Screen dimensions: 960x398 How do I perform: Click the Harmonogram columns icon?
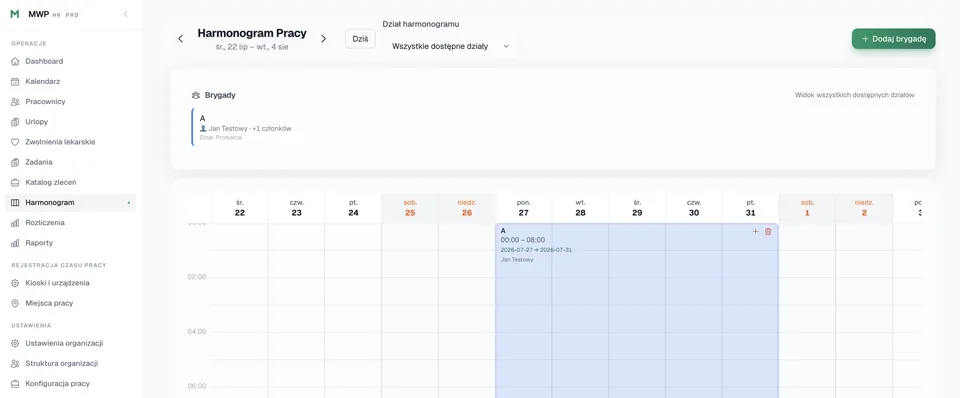pyautogui.click(x=15, y=203)
